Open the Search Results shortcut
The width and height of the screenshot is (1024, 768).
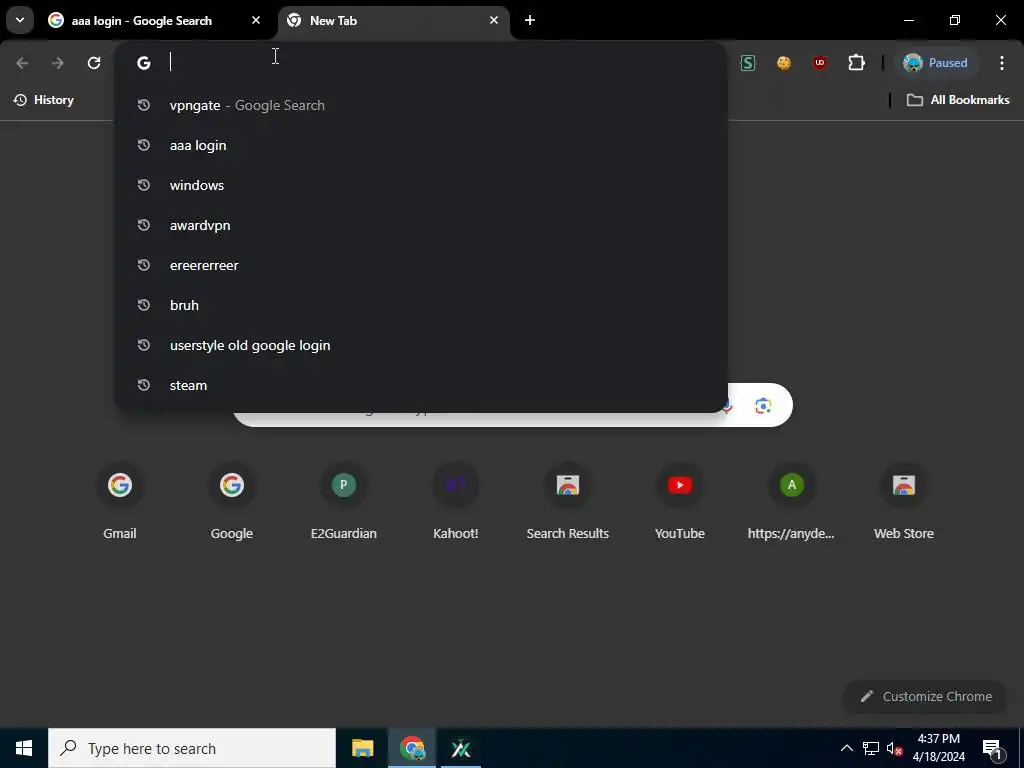(568, 503)
